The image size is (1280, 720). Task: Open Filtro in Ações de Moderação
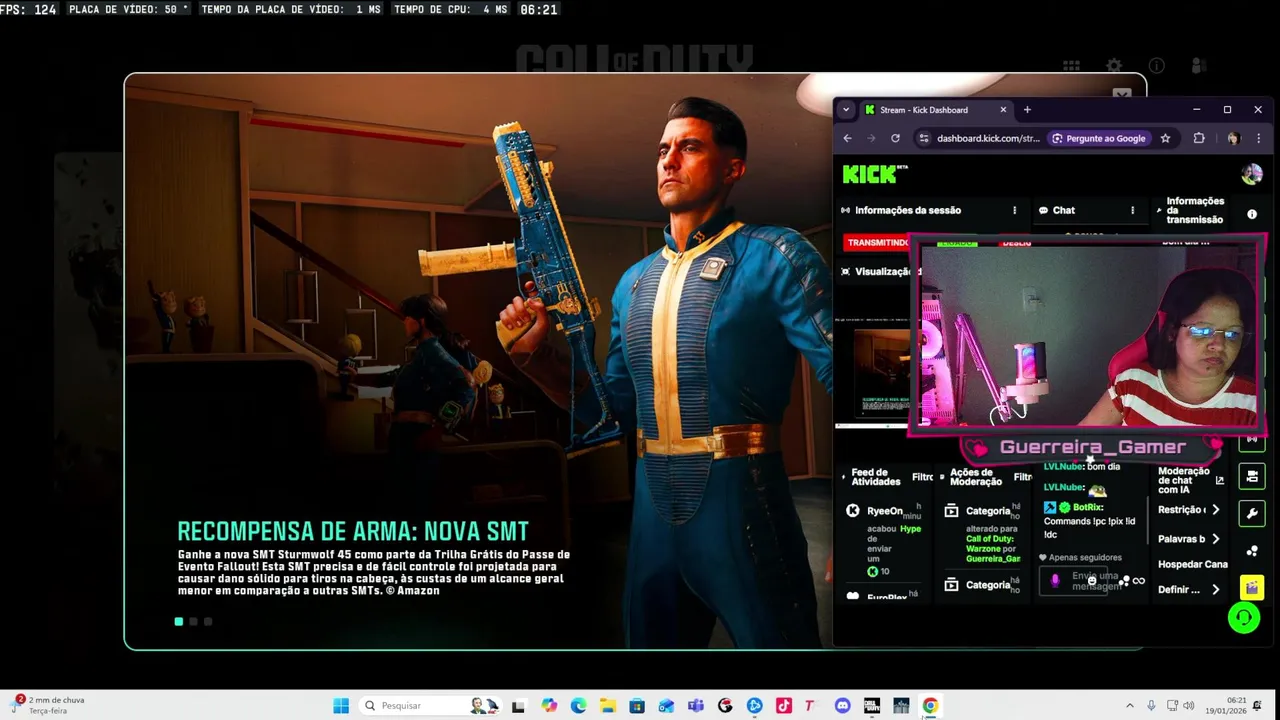click(1022, 477)
